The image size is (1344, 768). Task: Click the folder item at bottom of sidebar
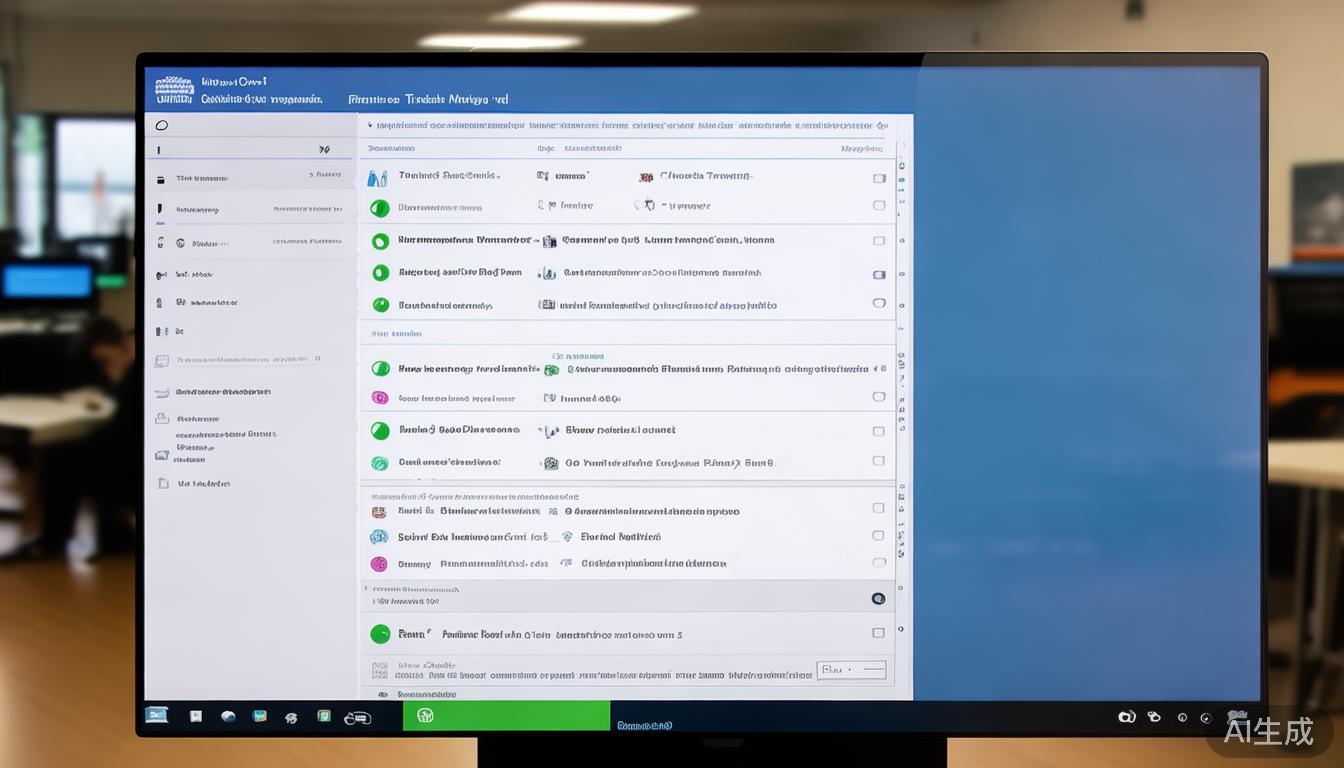(163, 483)
